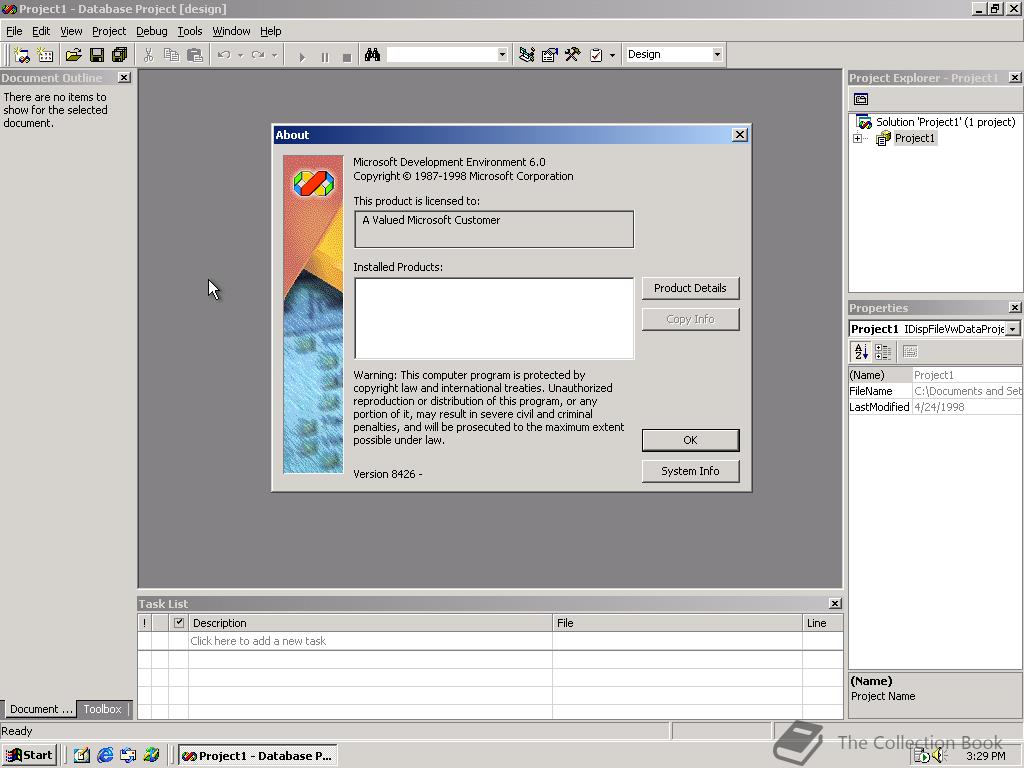
Task: Click the Open button in Project Explorer toolbar
Action: (x=861, y=99)
